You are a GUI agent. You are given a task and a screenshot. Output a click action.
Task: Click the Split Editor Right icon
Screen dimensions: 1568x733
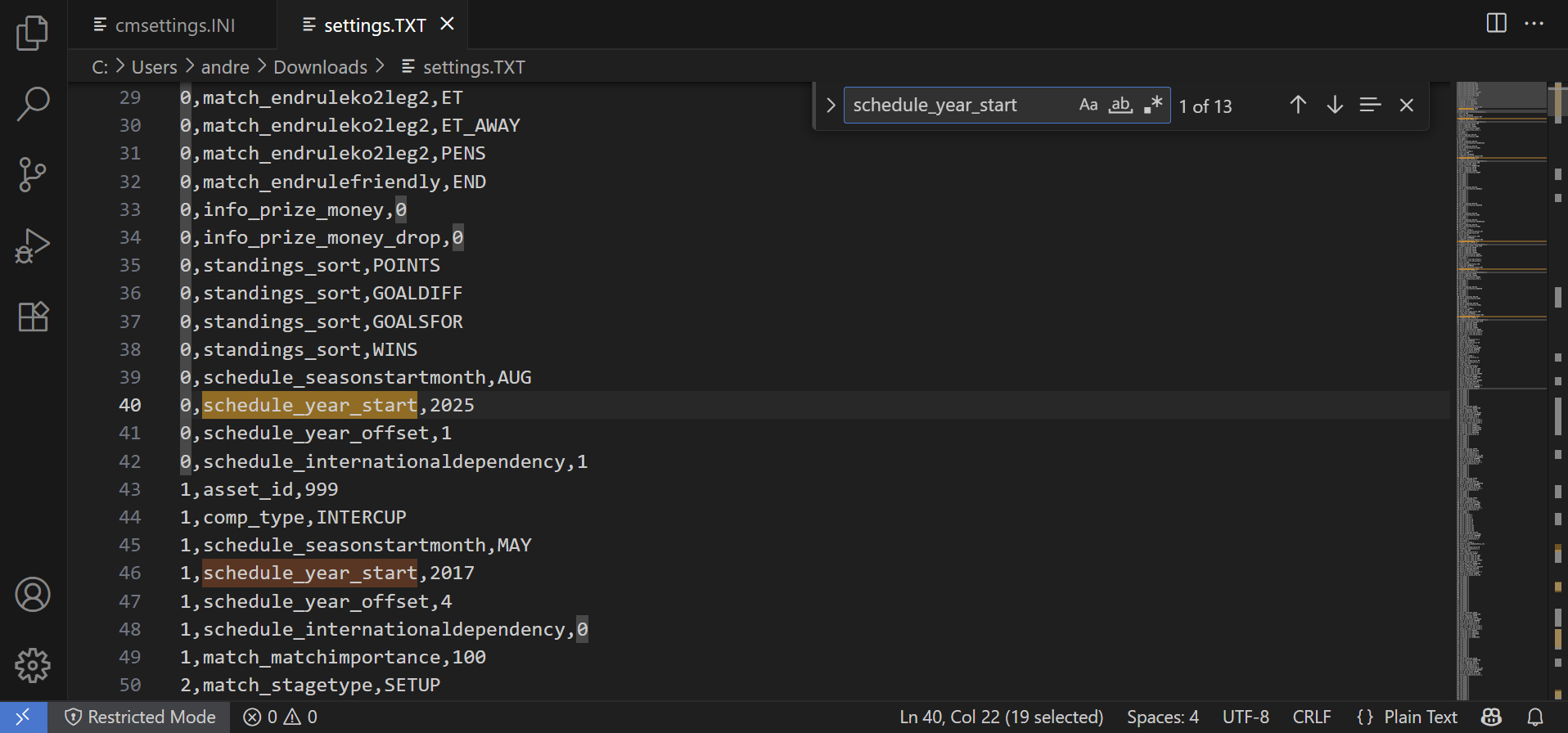[1496, 23]
